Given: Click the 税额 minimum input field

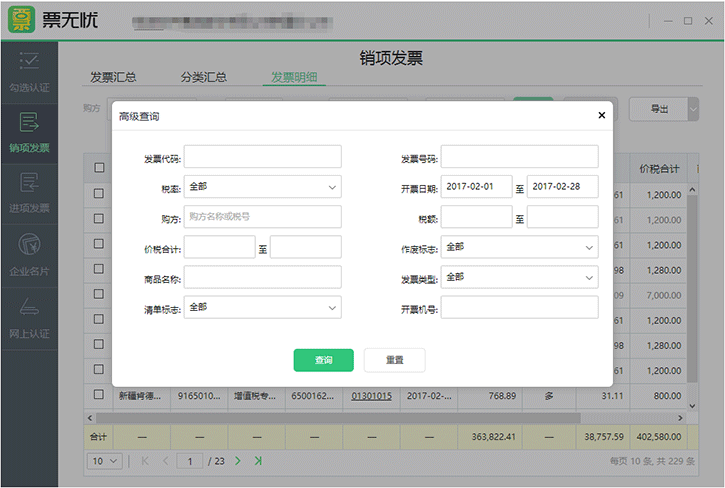Looking at the screenshot, I should click(476, 217).
